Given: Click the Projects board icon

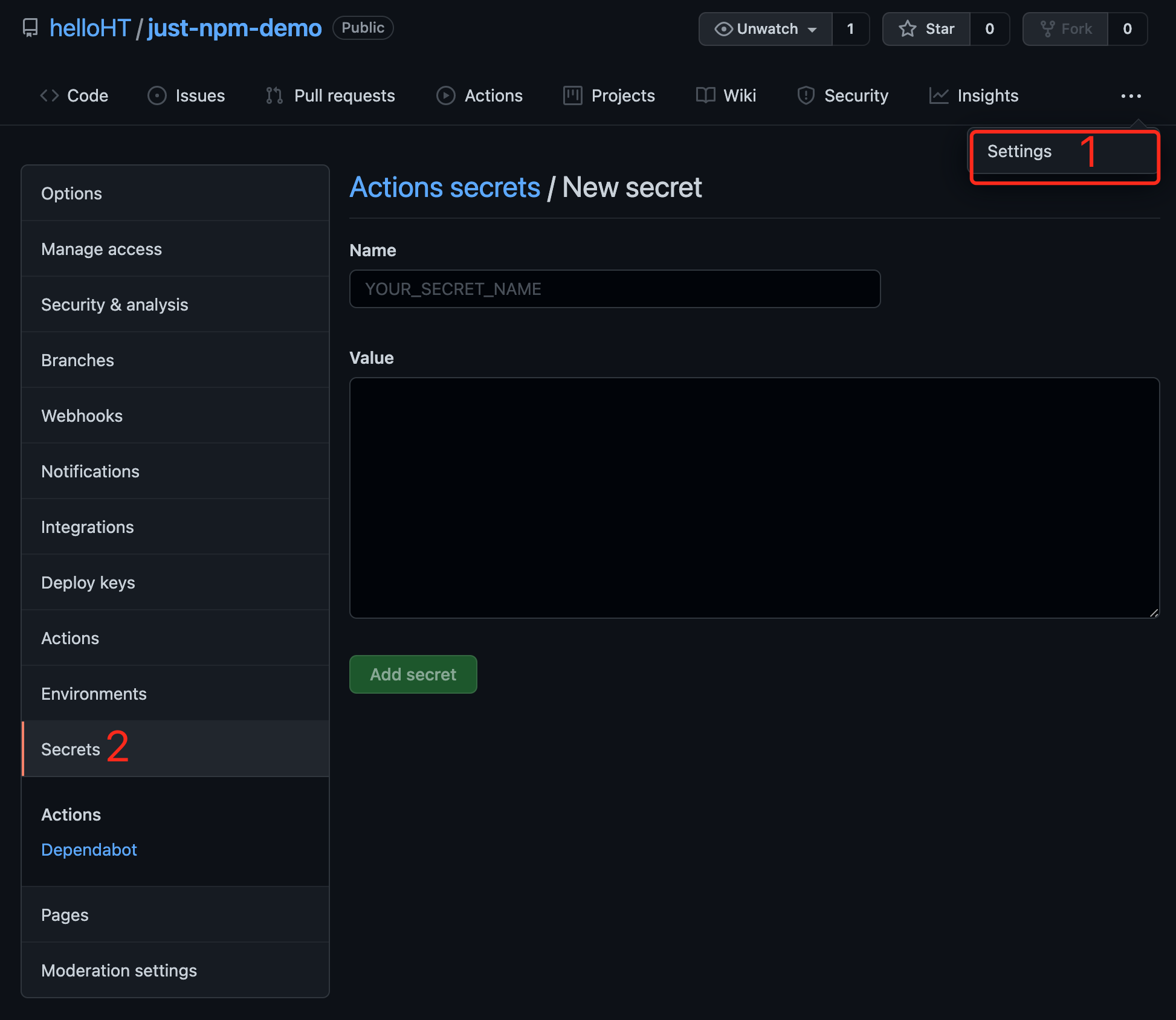Looking at the screenshot, I should pyautogui.click(x=573, y=95).
